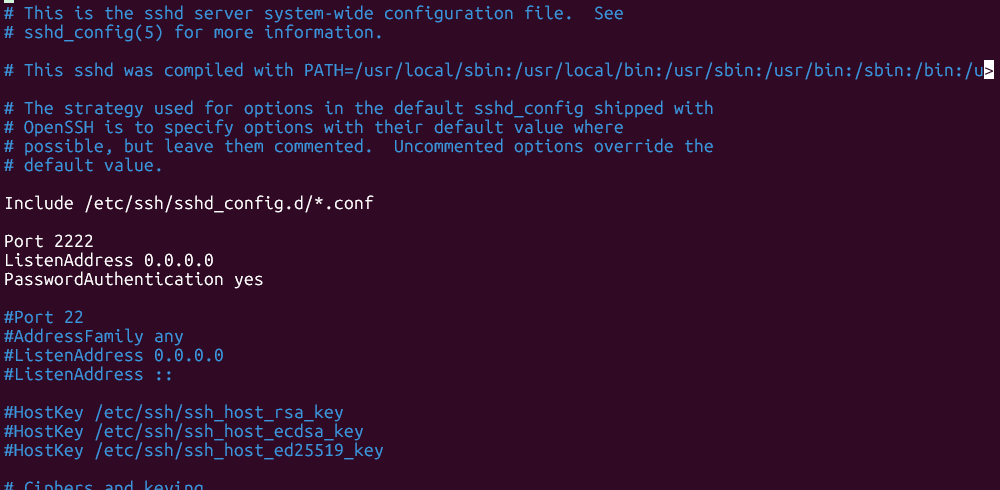Click the commented #Port 22 line
Viewport: 1000px width, 490px height.
(x=43, y=317)
